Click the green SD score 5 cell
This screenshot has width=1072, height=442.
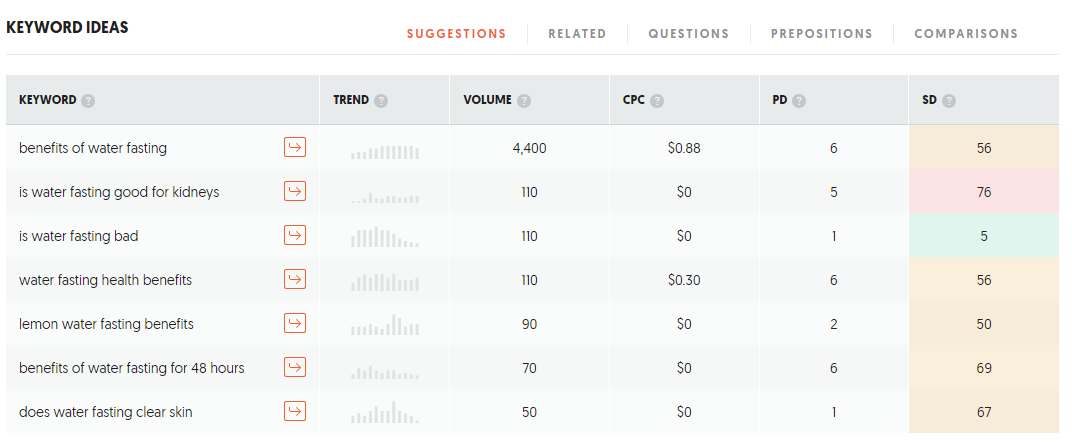[984, 236]
